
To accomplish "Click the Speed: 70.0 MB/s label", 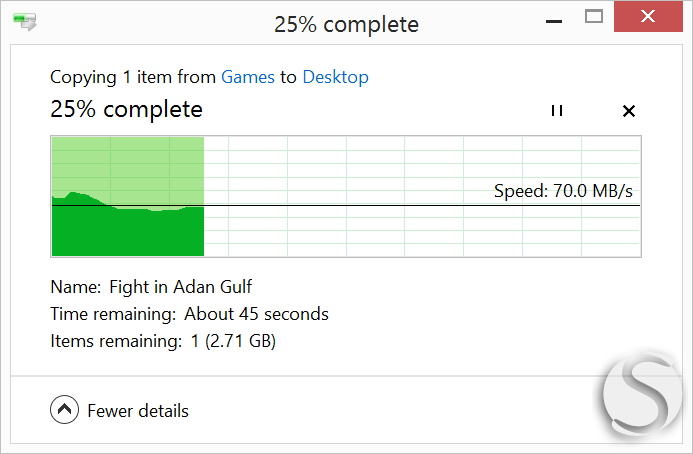I will click(x=563, y=191).
